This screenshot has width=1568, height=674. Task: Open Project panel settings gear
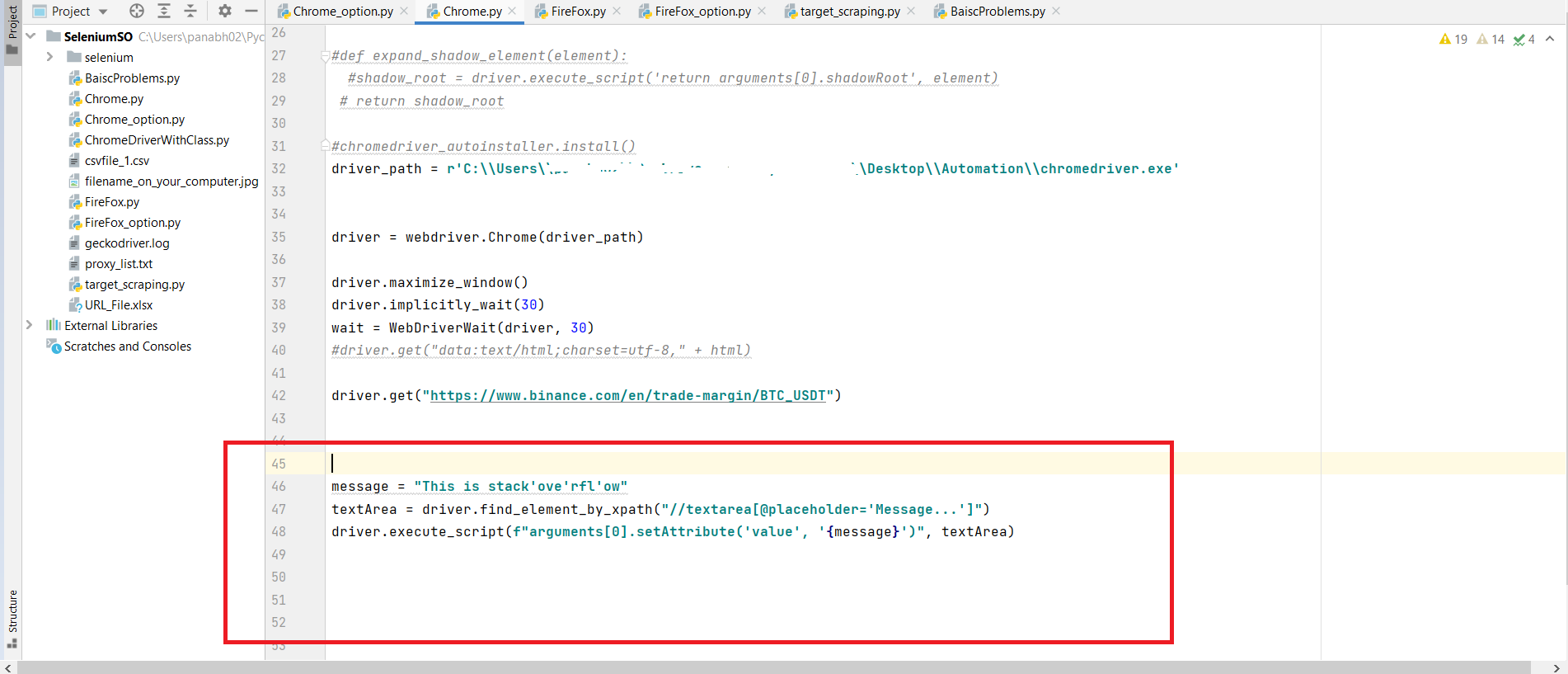pyautogui.click(x=225, y=11)
